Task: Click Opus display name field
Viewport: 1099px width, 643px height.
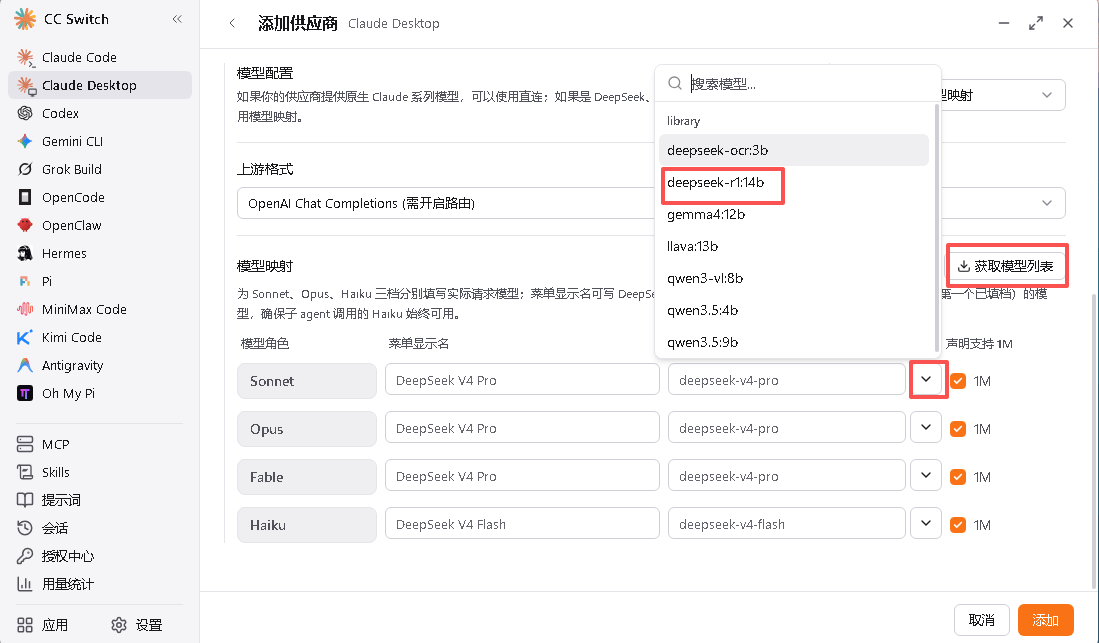Action: point(522,428)
